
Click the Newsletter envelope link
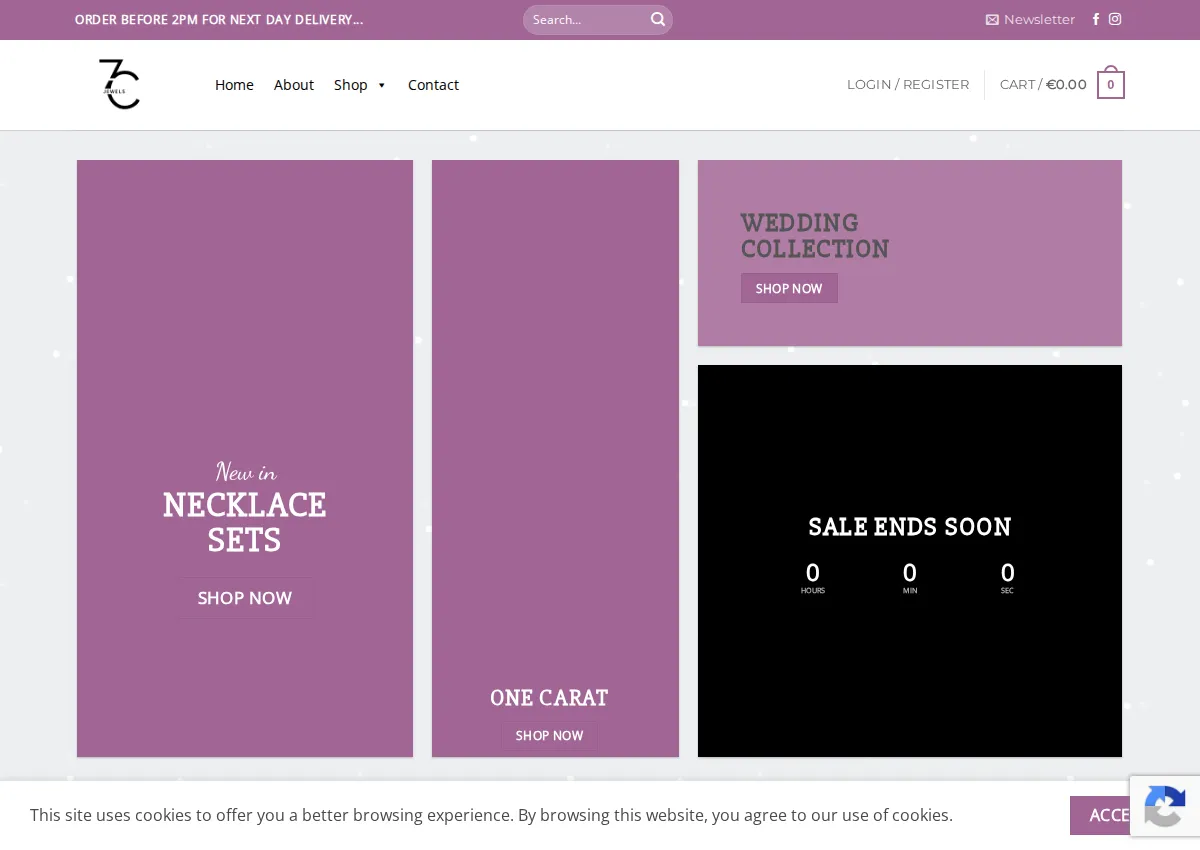point(1030,19)
